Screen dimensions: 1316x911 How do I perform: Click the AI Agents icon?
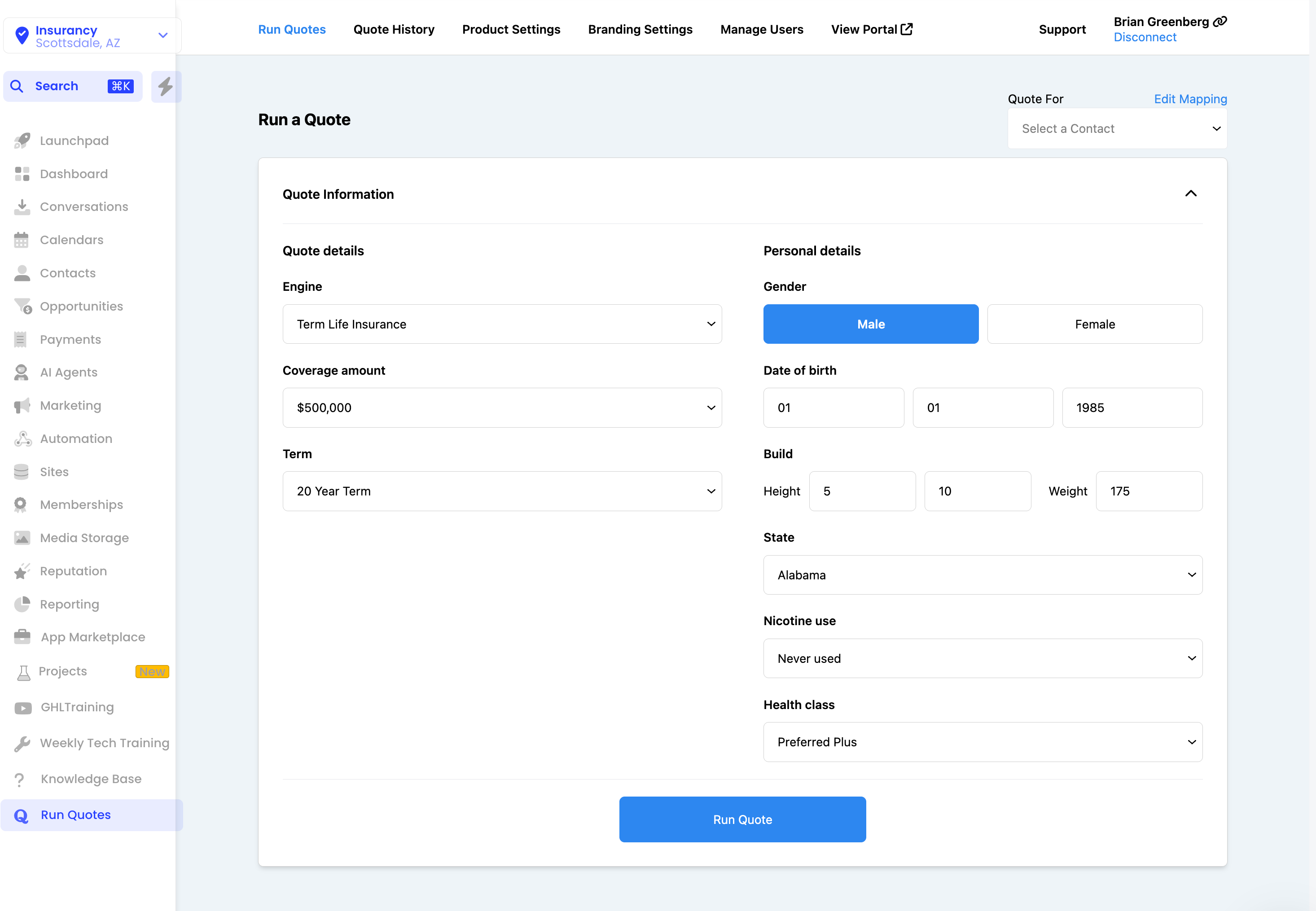tap(21, 373)
